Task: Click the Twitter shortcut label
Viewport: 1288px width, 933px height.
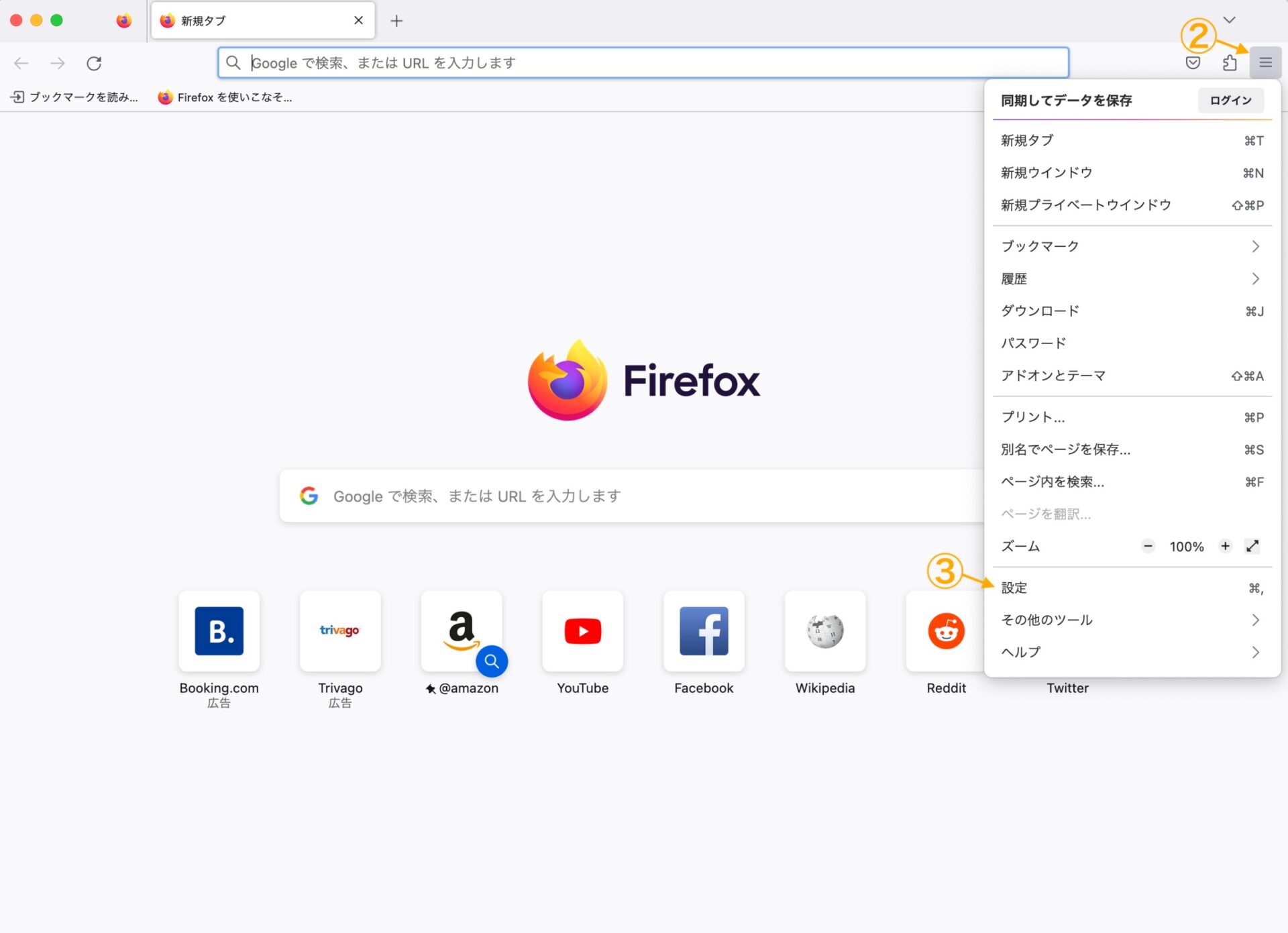Action: point(1067,688)
